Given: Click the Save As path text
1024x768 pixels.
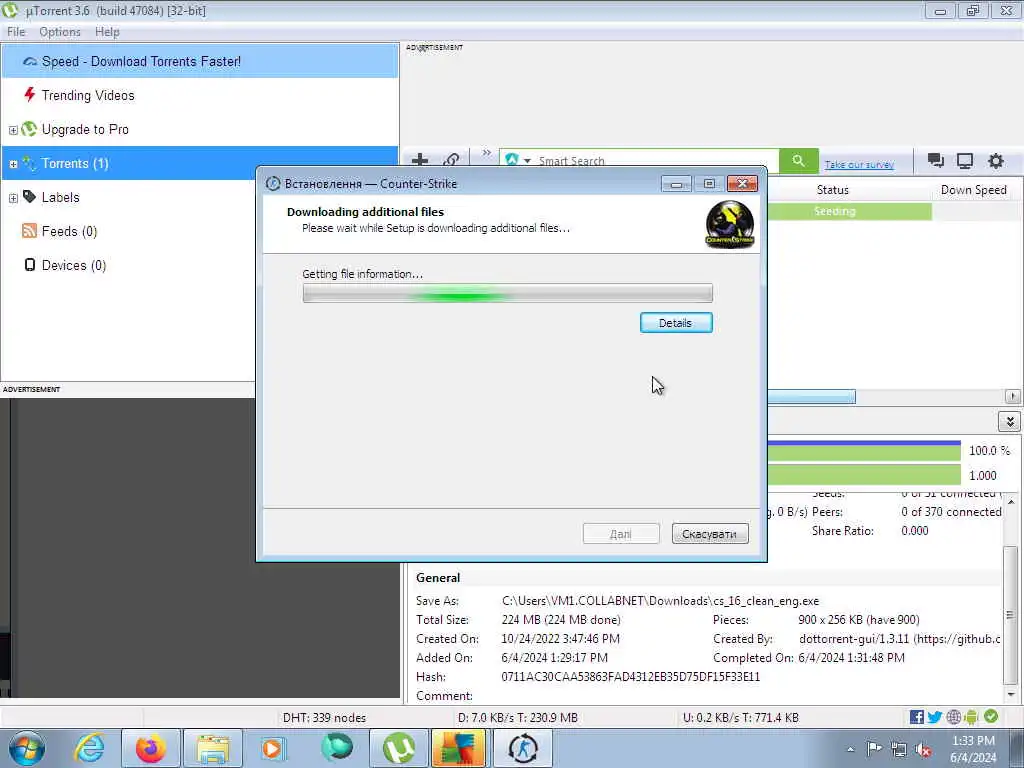Looking at the screenshot, I should [x=660, y=601].
